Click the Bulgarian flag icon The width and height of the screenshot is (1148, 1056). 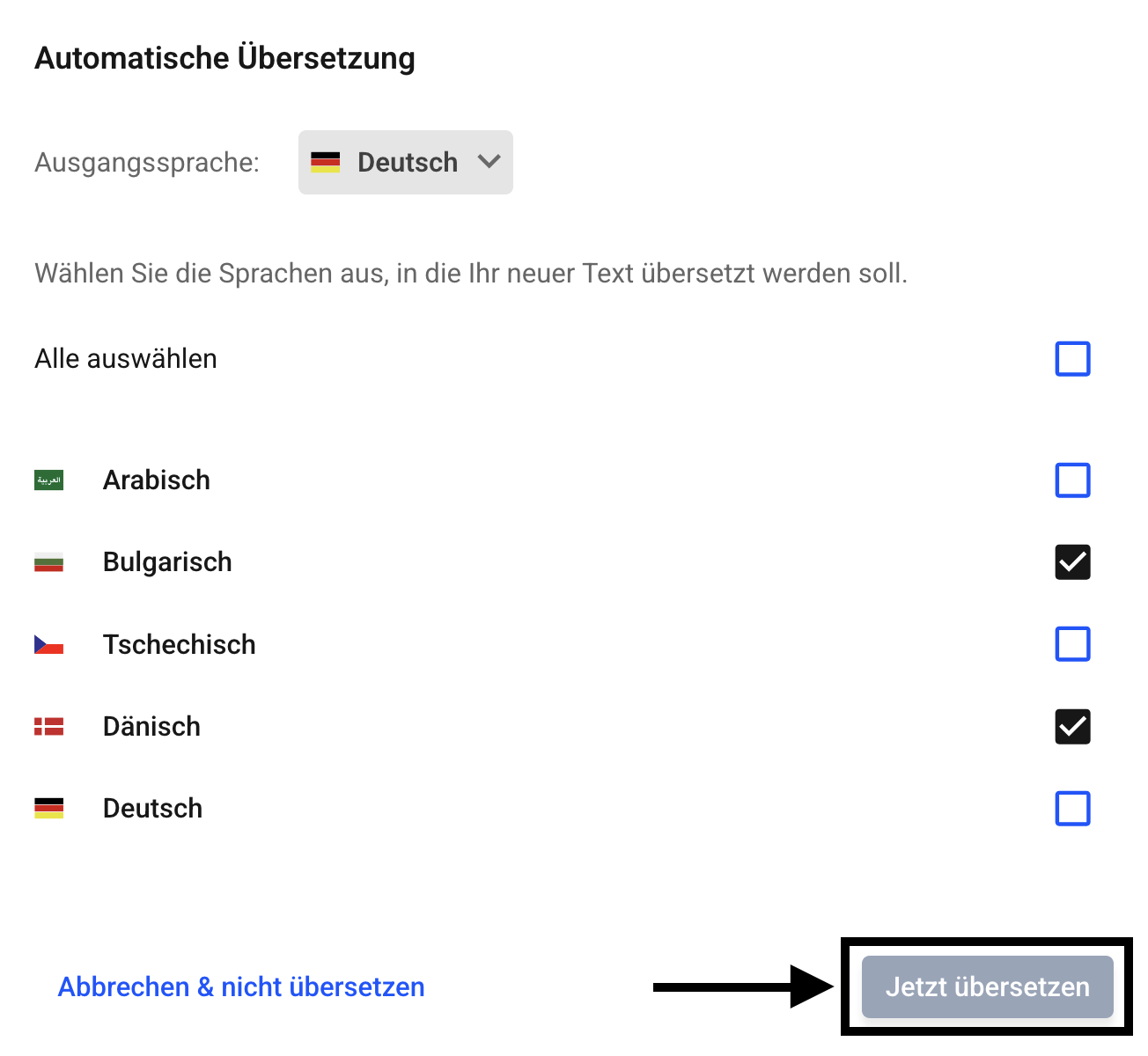[x=48, y=562]
